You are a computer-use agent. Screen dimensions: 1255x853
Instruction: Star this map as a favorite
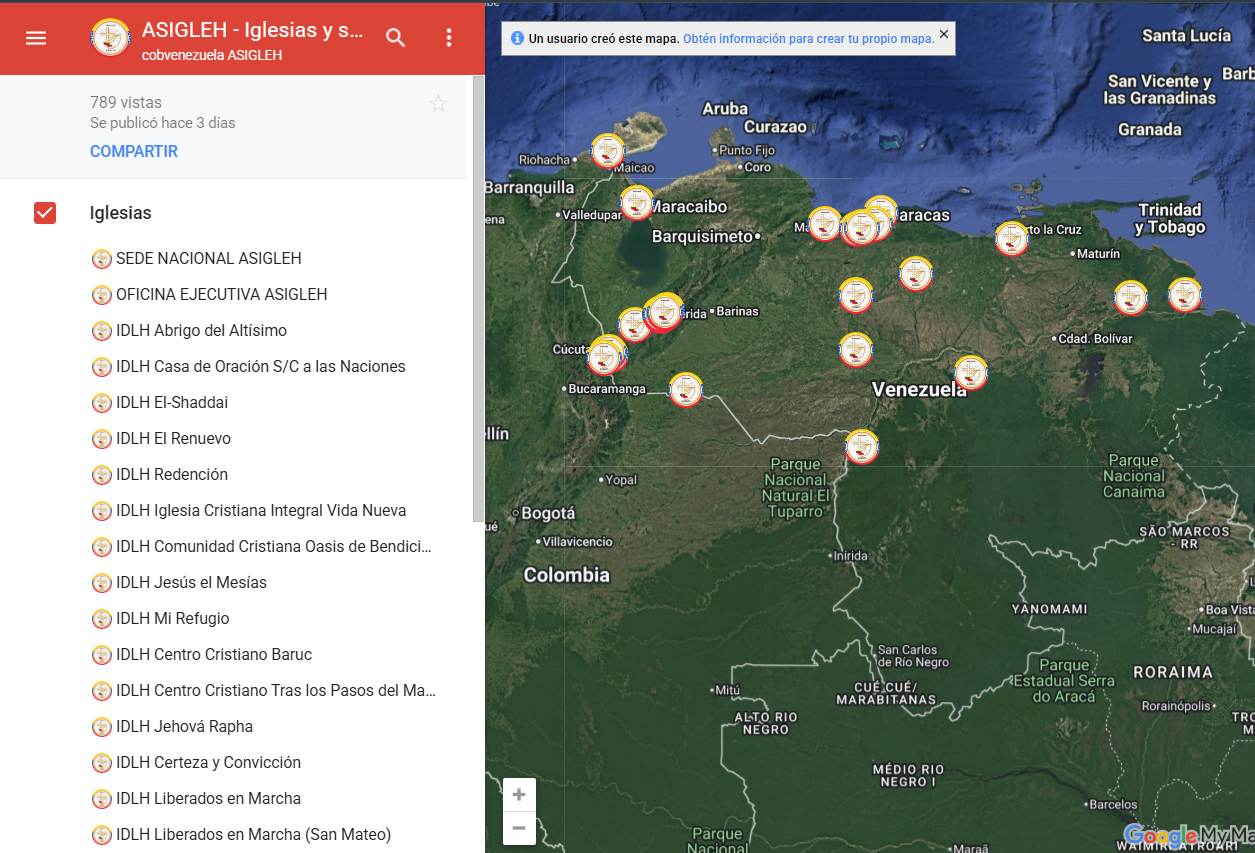click(x=438, y=103)
